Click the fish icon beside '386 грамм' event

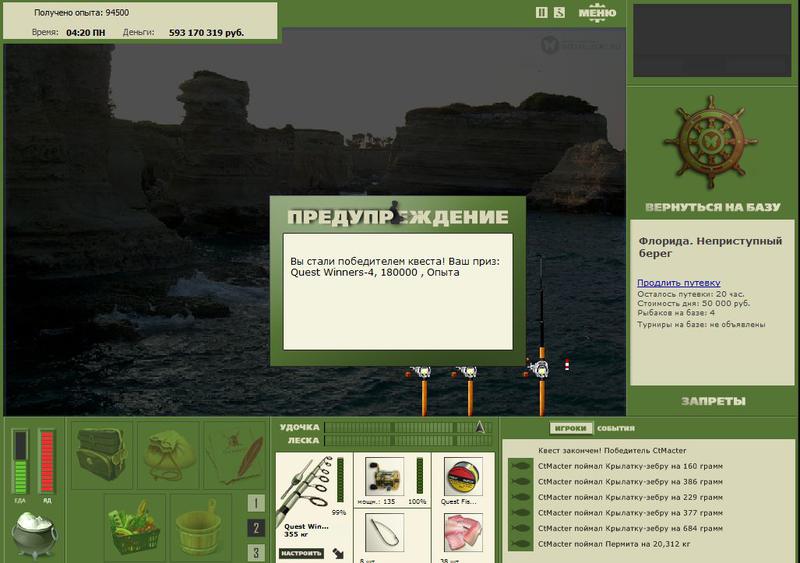coord(520,482)
